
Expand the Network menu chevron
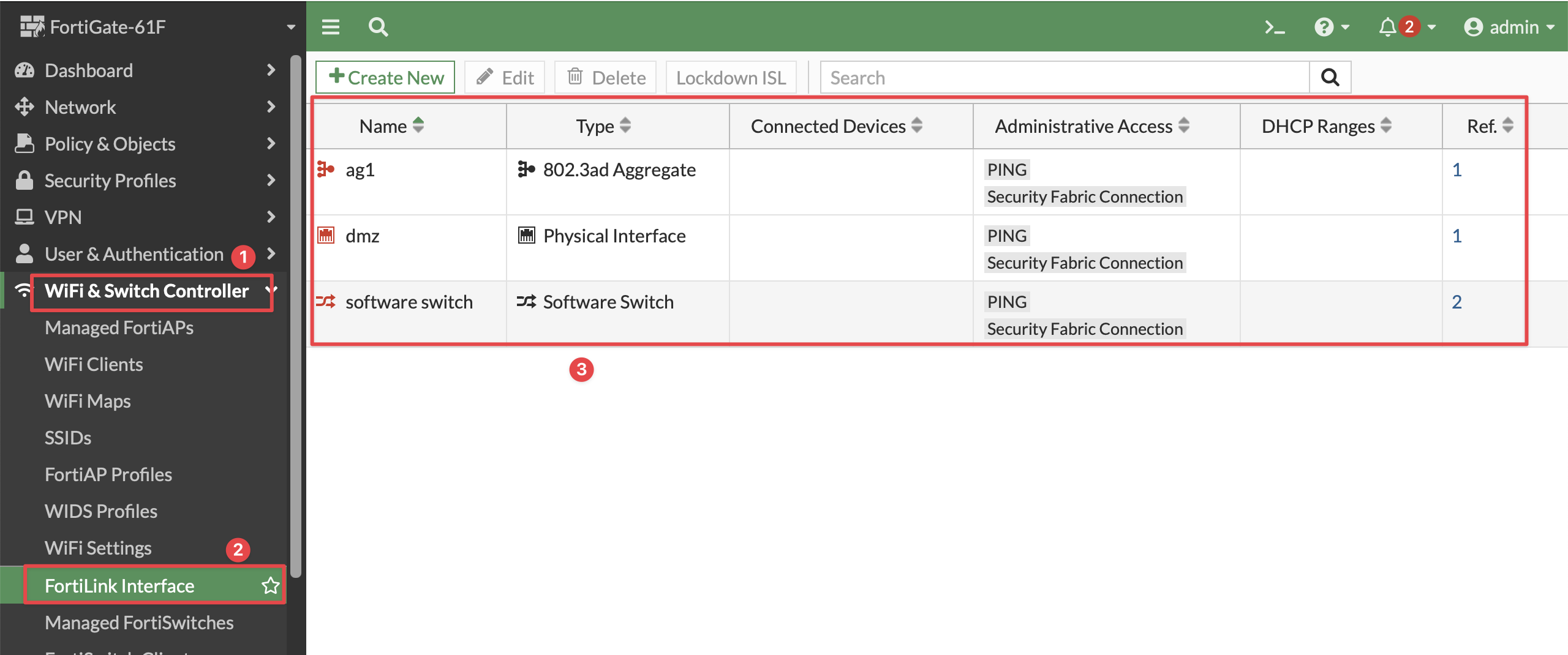point(271,107)
